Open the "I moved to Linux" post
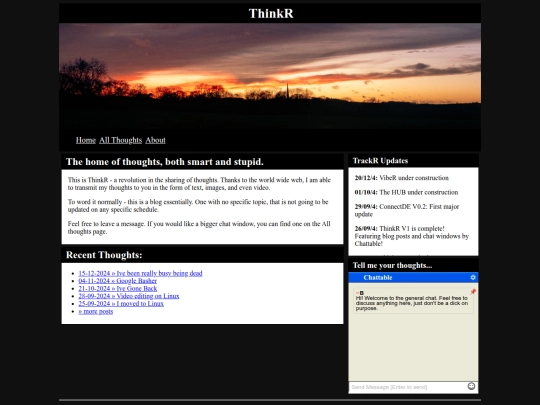Screen dimensions: 540x405 click(x=121, y=303)
